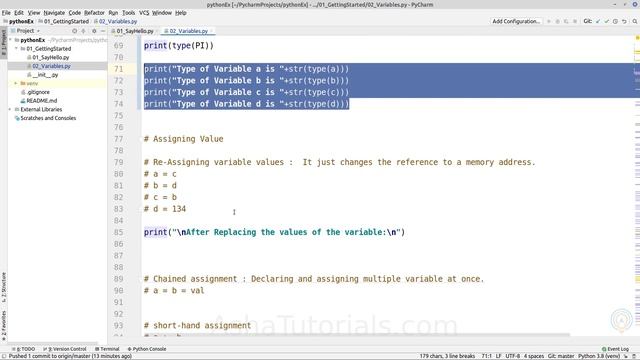The width and height of the screenshot is (640, 360).
Task: Open the LF line separator selector
Action: (498, 356)
